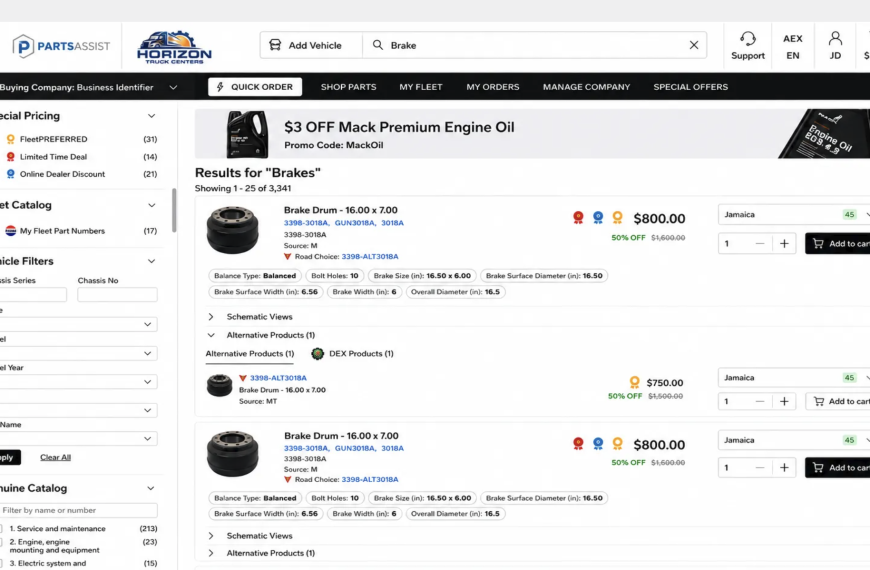Open the Shop Parts menu
This screenshot has height=570, width=870.
pyautogui.click(x=348, y=87)
